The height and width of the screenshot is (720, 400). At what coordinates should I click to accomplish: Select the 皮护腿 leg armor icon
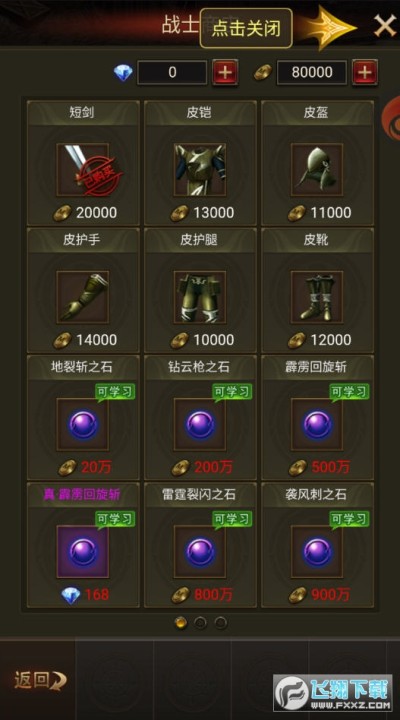tap(200, 297)
